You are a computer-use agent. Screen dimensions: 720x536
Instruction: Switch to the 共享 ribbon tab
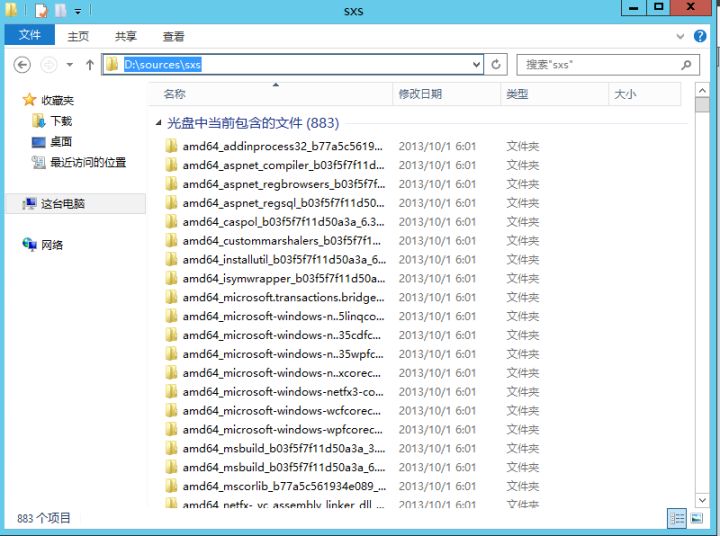coord(126,36)
